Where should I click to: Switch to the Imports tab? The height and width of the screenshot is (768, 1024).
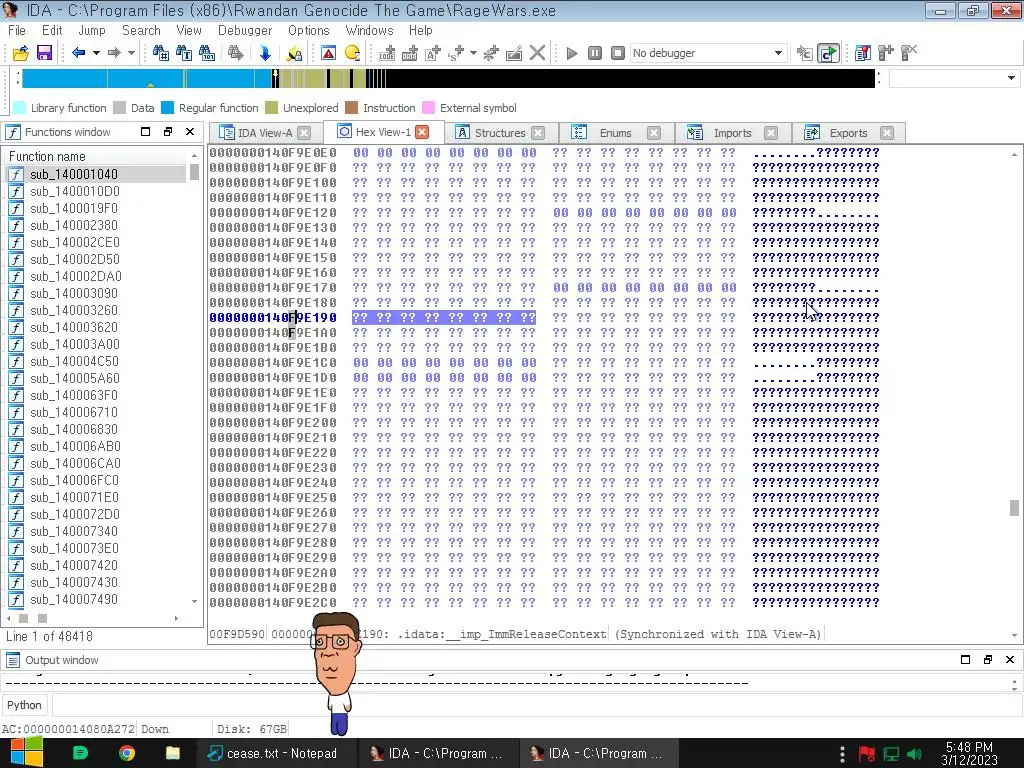pyautogui.click(x=732, y=133)
